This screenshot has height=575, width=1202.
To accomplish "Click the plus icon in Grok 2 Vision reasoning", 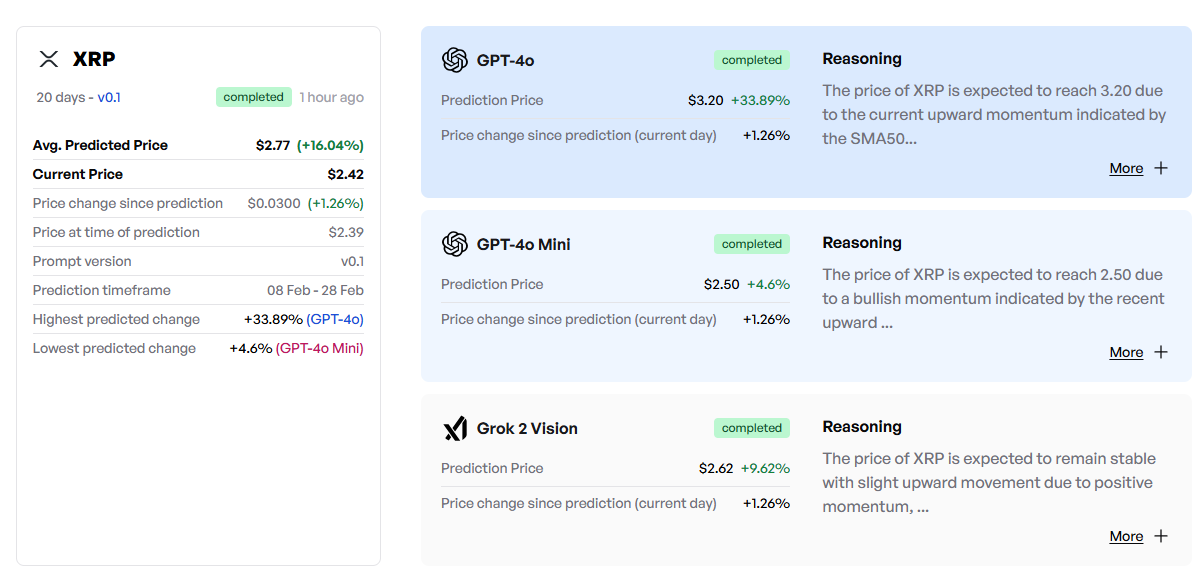I will pyautogui.click(x=1161, y=536).
